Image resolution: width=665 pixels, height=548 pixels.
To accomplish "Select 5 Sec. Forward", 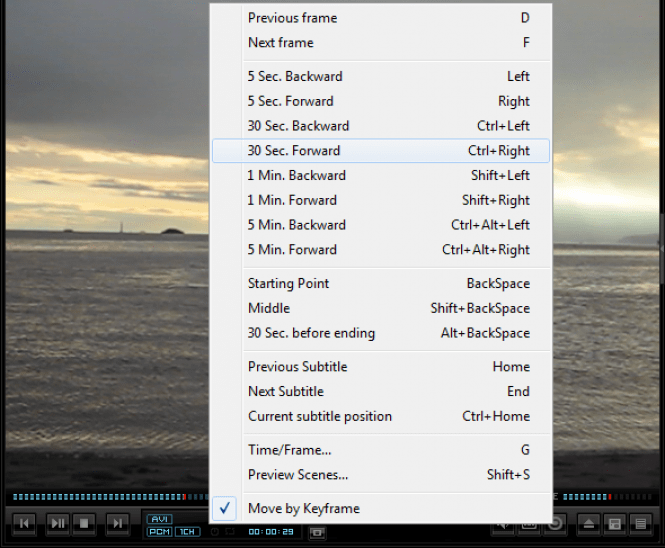I will (x=381, y=101).
